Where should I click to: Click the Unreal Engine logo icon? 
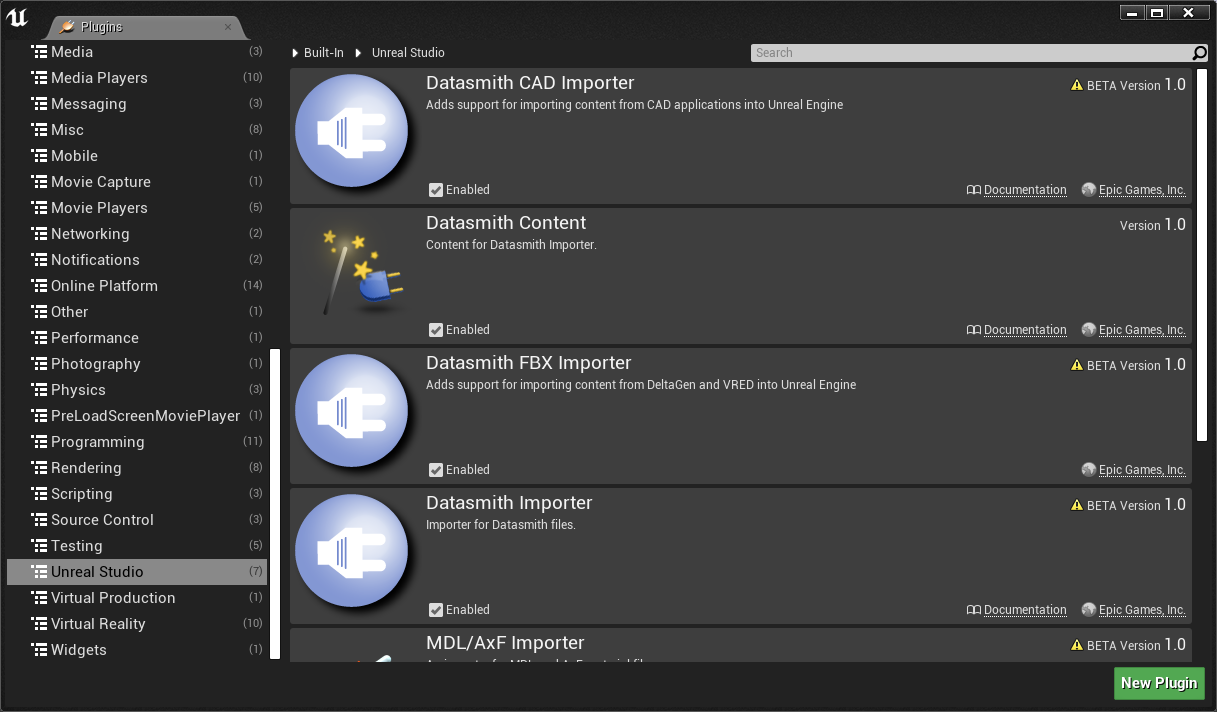17,19
